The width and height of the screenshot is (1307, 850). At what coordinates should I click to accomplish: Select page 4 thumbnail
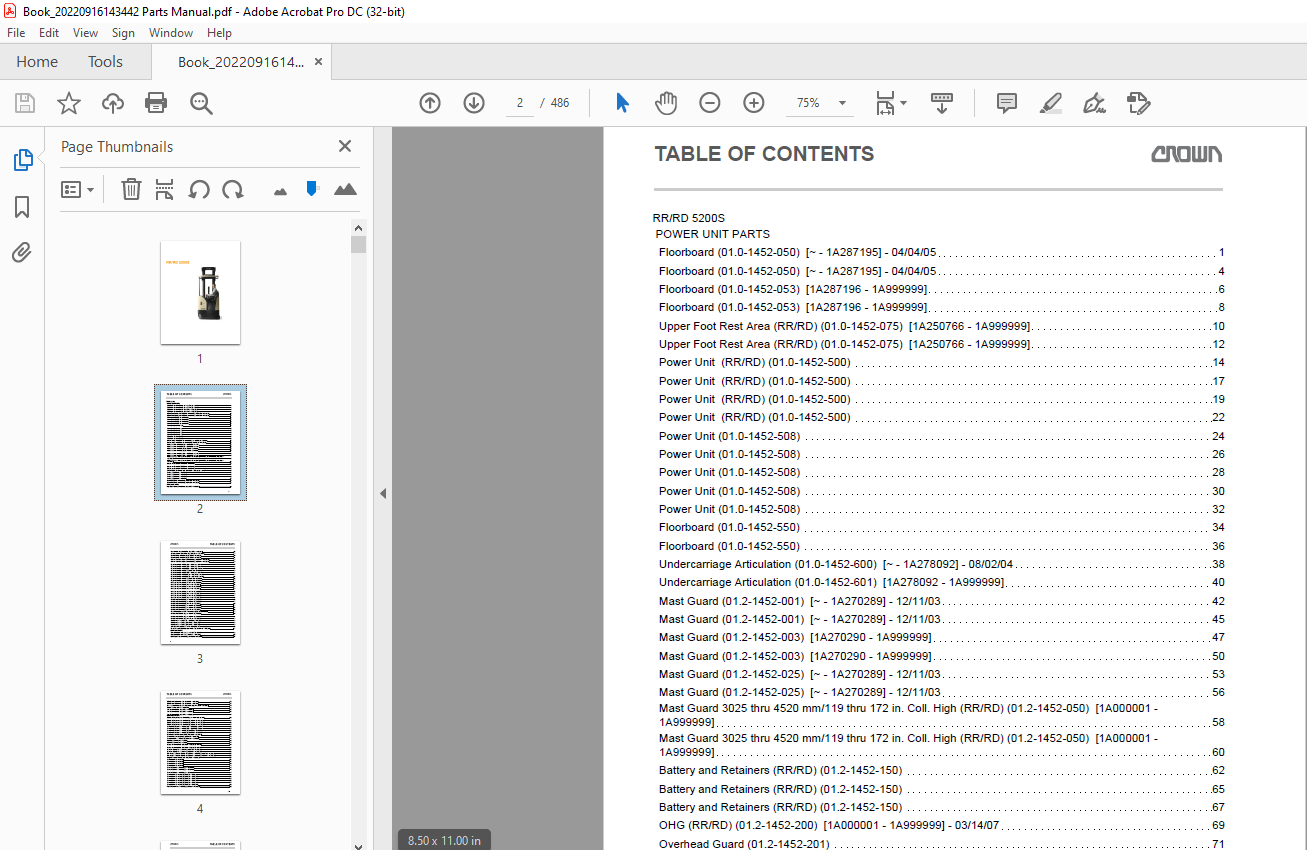(x=200, y=743)
